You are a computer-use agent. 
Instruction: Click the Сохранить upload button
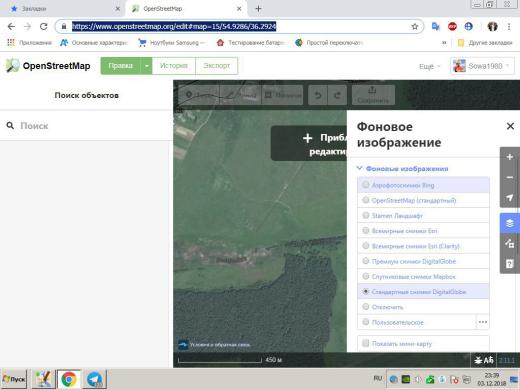pyautogui.click(x=373, y=95)
